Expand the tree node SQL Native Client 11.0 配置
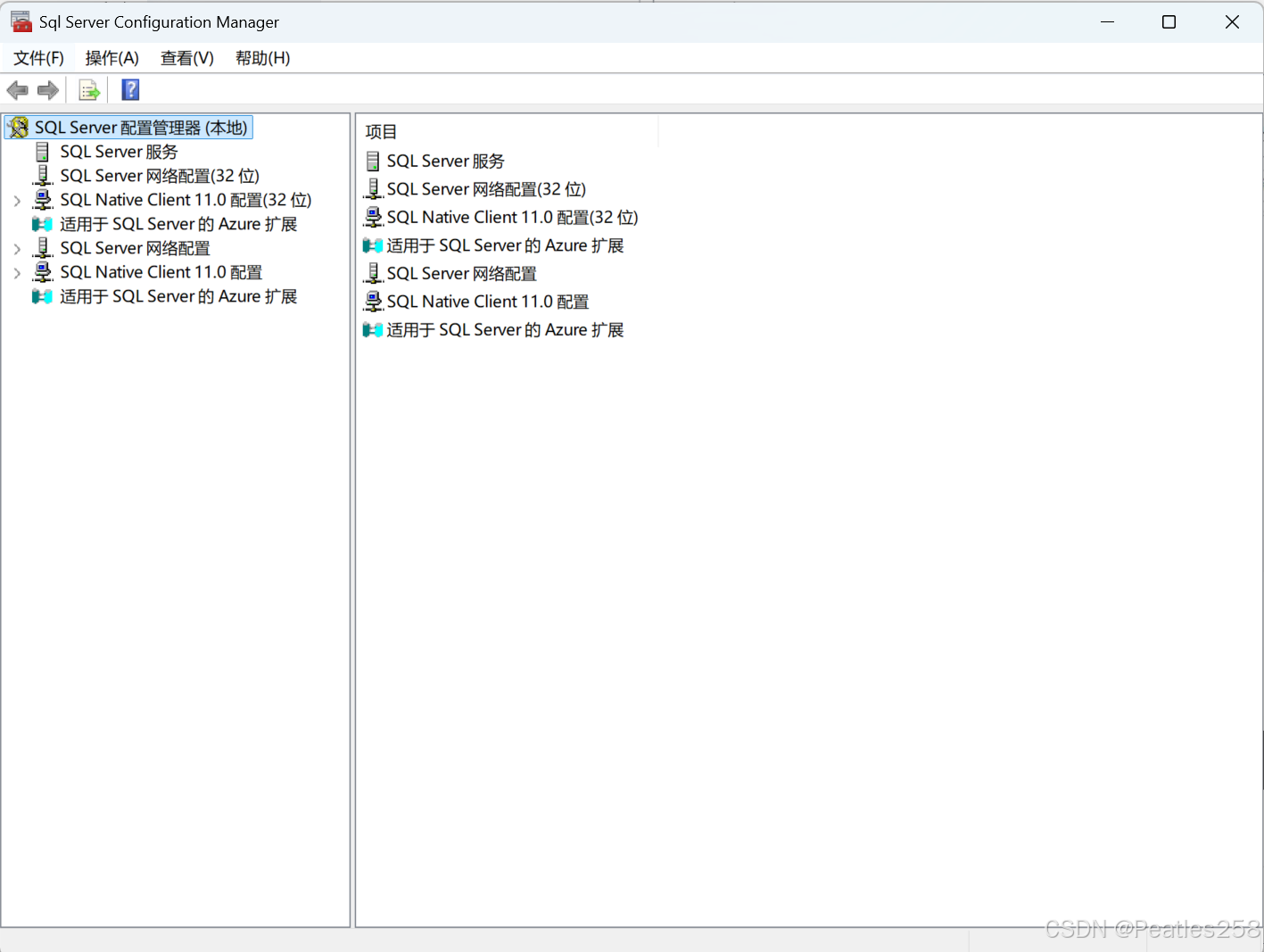 17,273
